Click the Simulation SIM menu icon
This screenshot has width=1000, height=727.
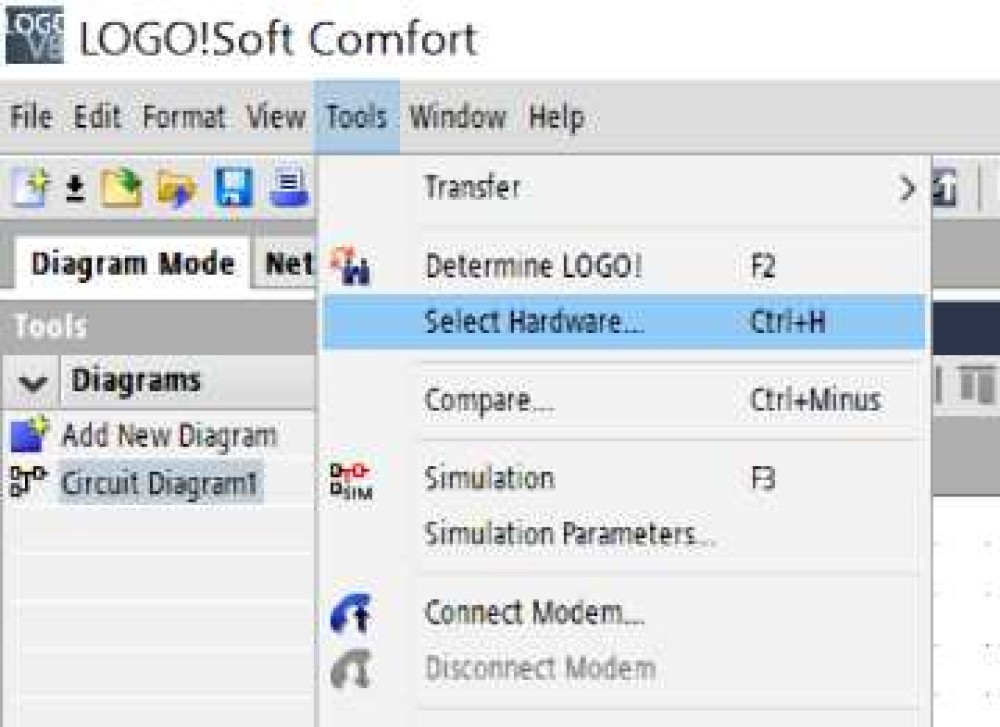[x=351, y=480]
